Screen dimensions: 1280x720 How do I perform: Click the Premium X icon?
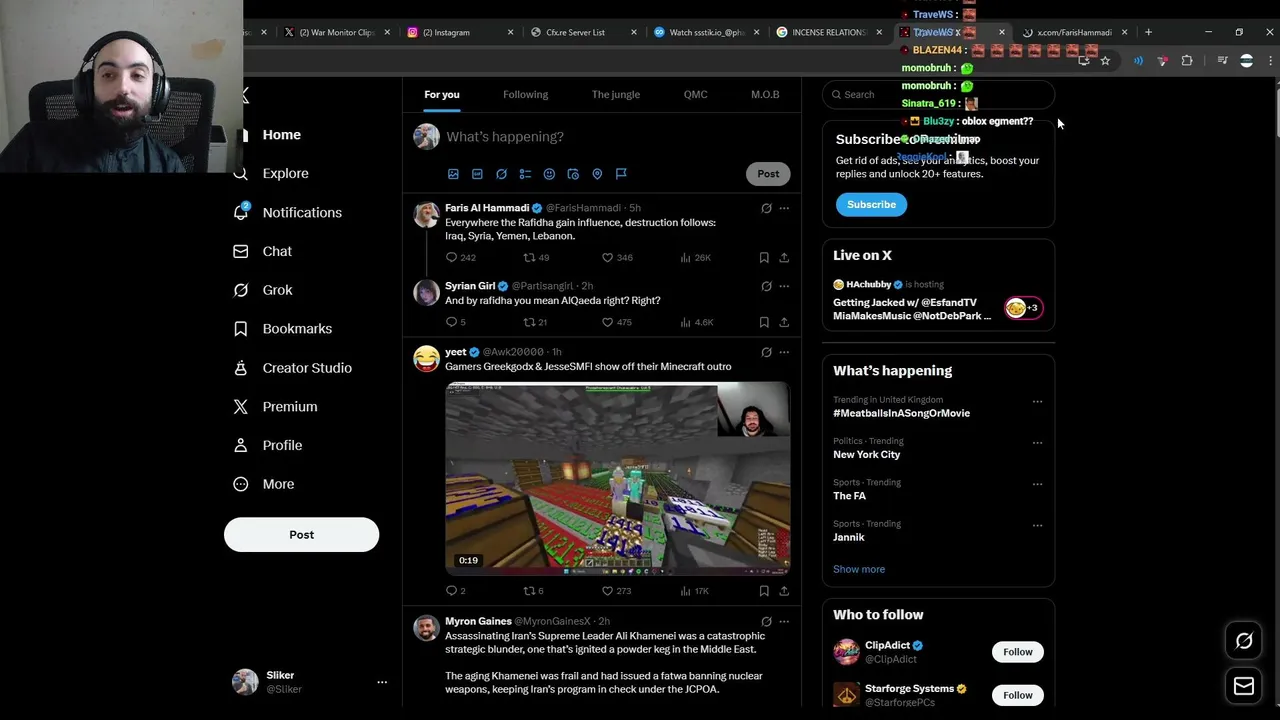(241, 407)
